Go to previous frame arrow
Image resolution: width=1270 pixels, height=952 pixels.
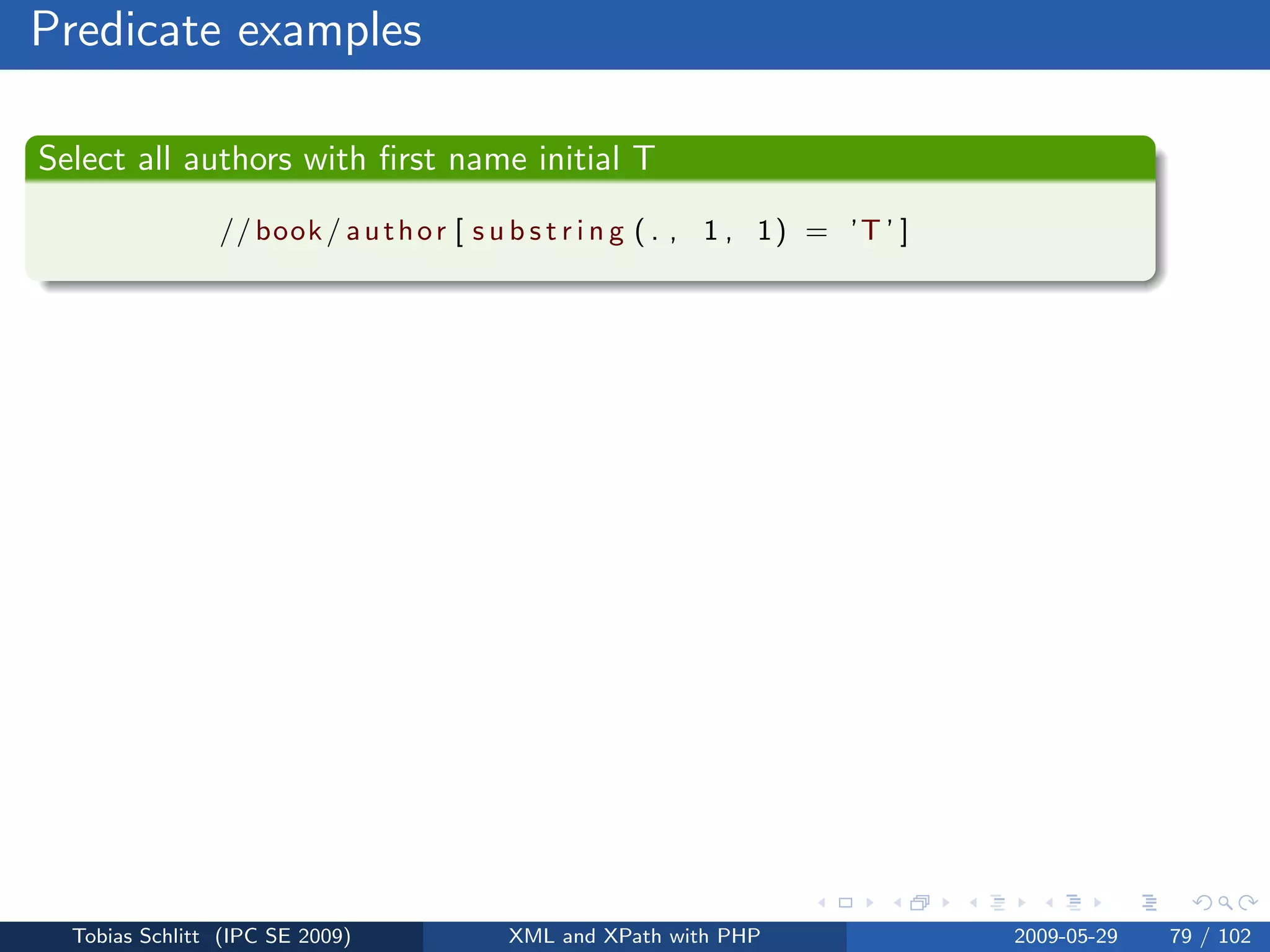[x=897, y=903]
